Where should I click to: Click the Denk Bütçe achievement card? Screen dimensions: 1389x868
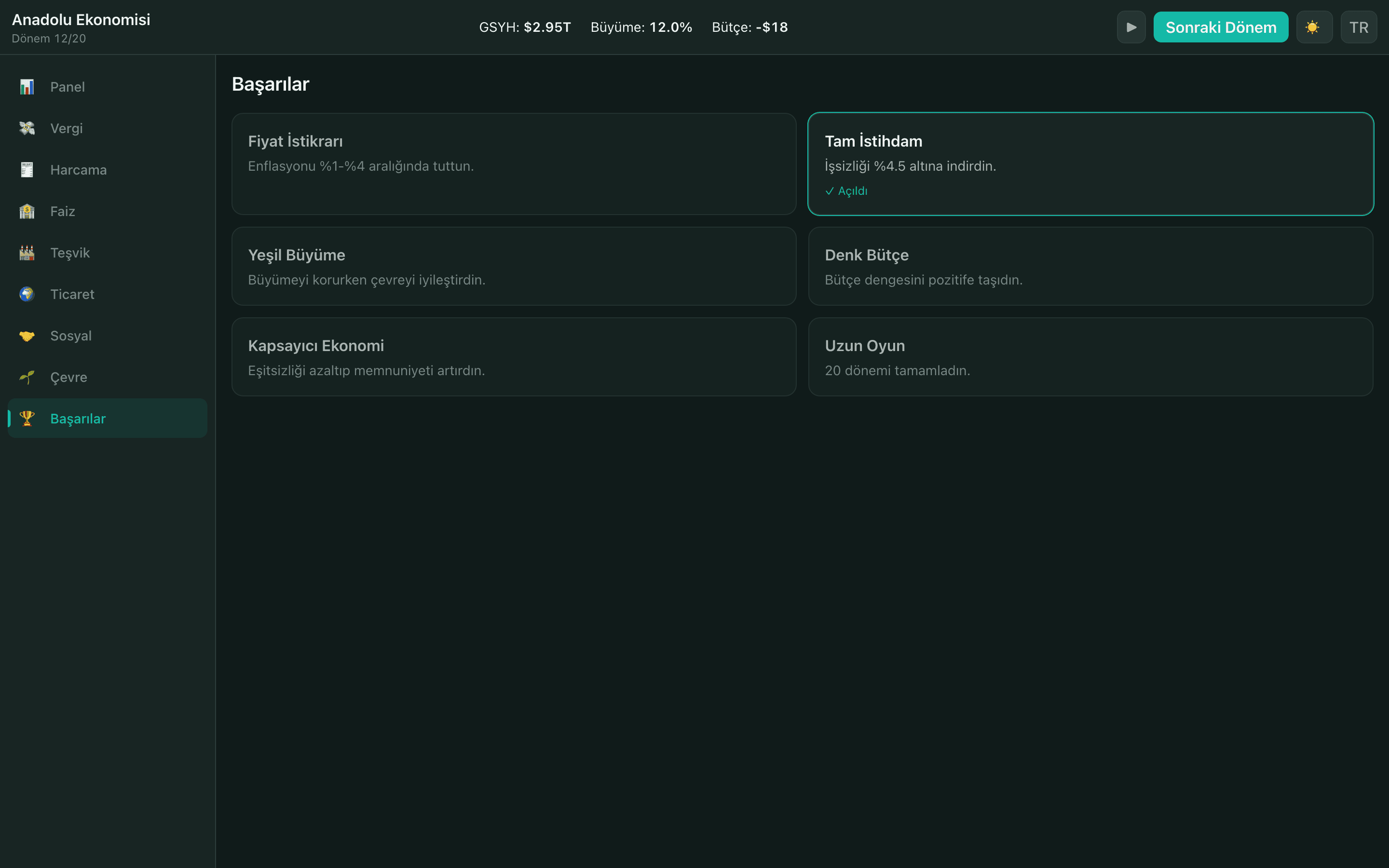pyautogui.click(x=1090, y=266)
